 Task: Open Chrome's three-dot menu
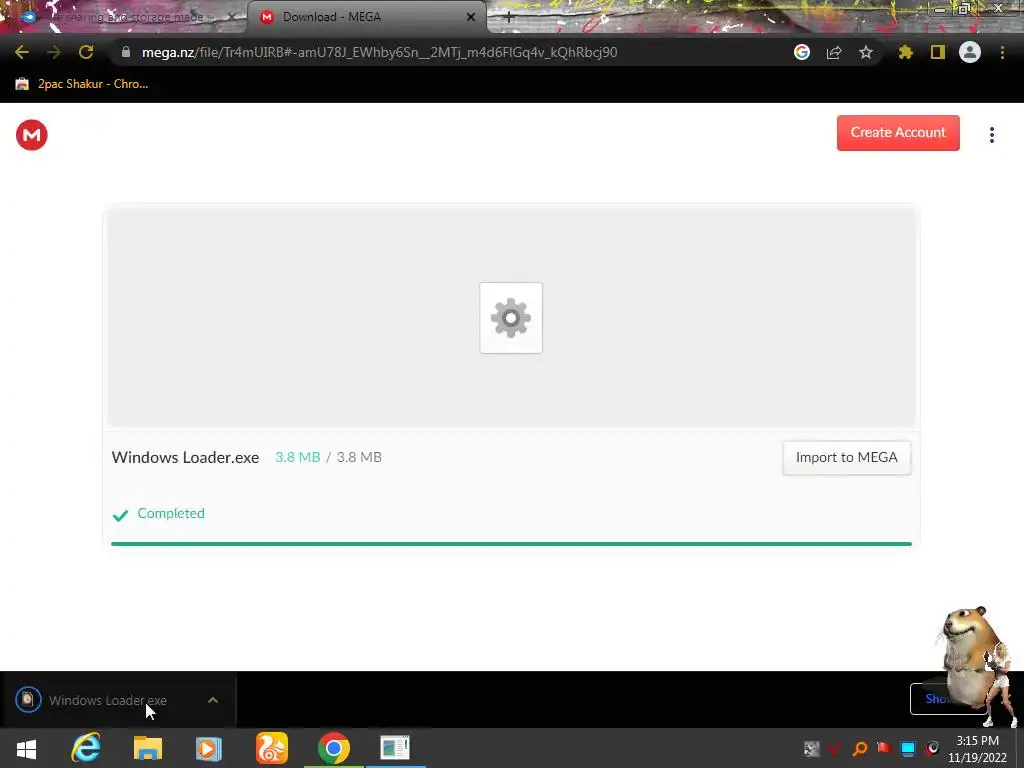click(1002, 52)
